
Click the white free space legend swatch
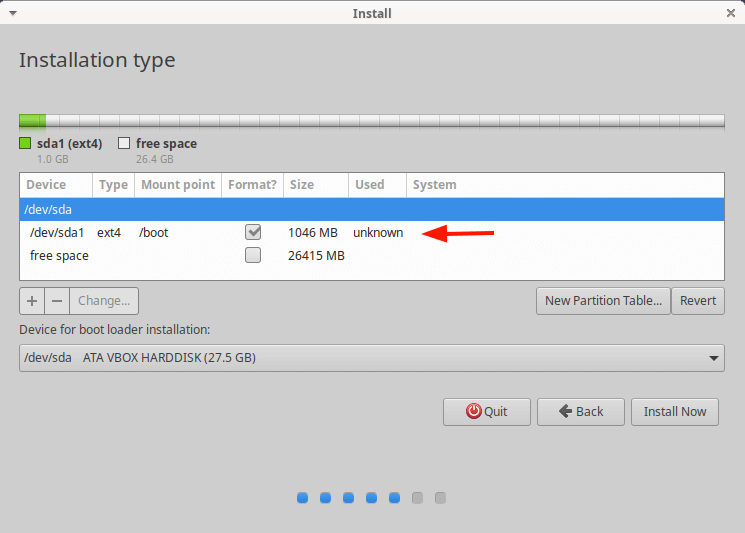pos(124,143)
